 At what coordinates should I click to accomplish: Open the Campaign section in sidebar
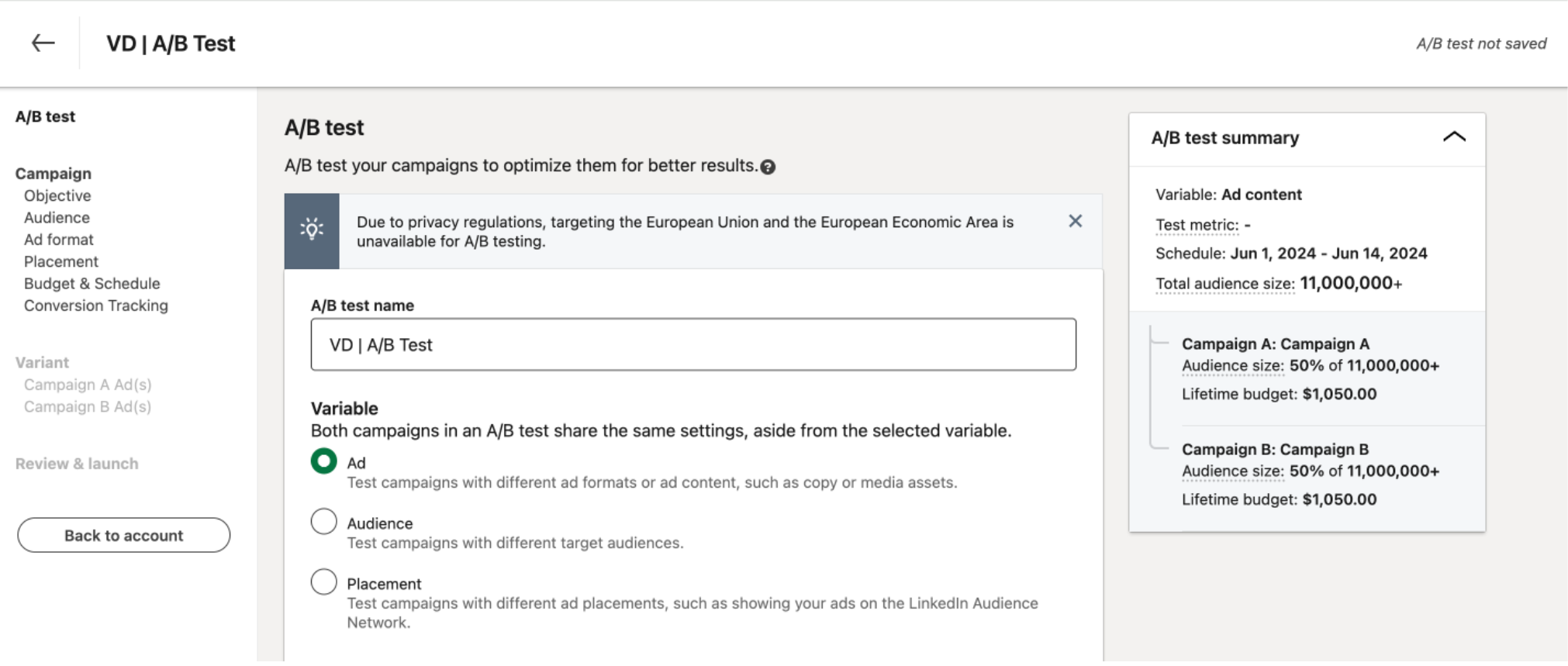pyautogui.click(x=54, y=173)
